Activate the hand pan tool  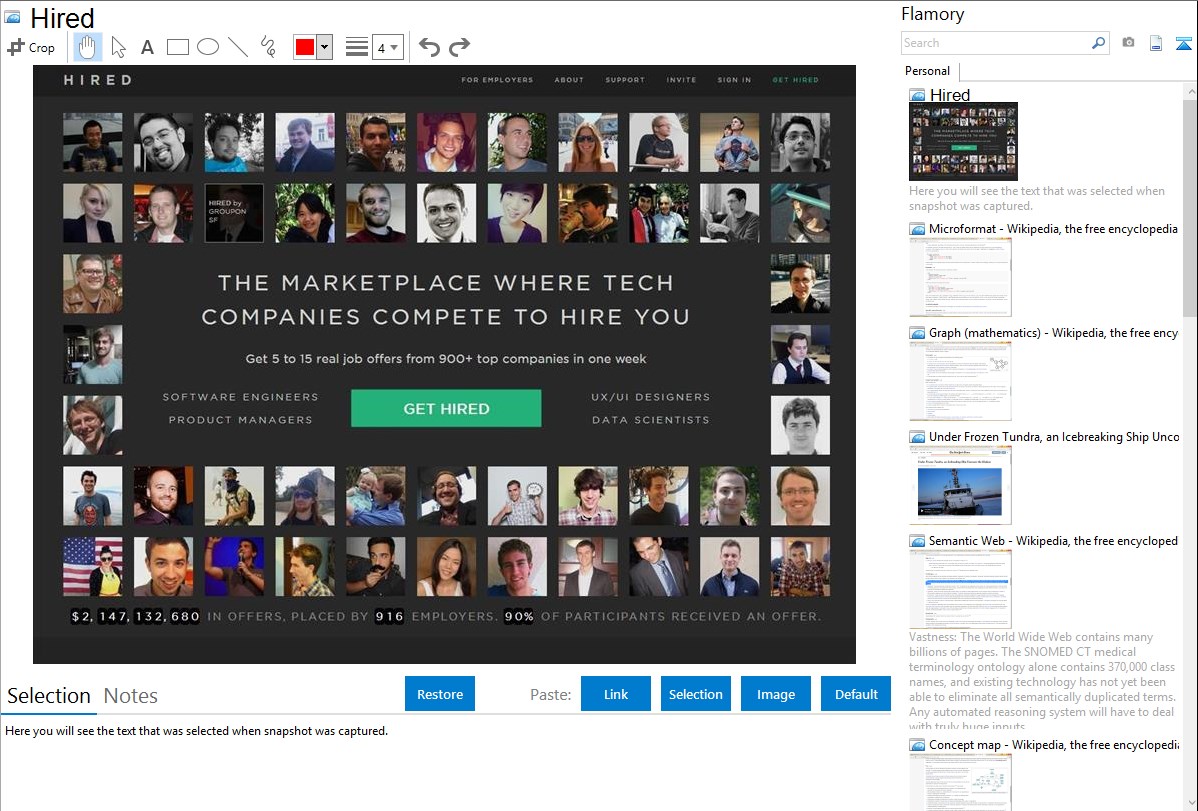pos(87,47)
